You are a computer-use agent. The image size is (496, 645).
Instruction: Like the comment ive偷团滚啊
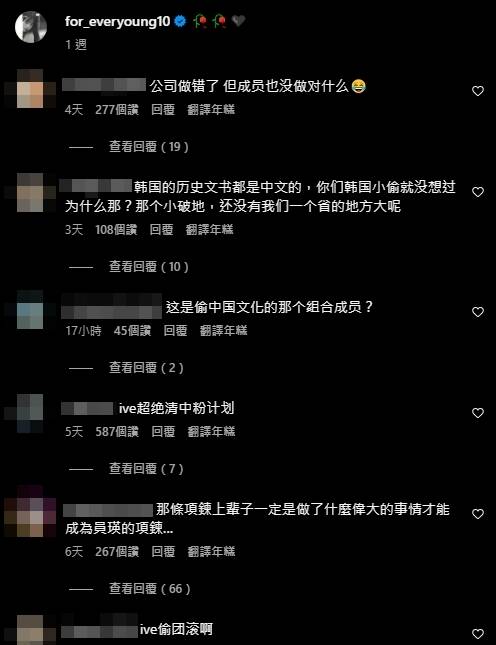(477, 634)
